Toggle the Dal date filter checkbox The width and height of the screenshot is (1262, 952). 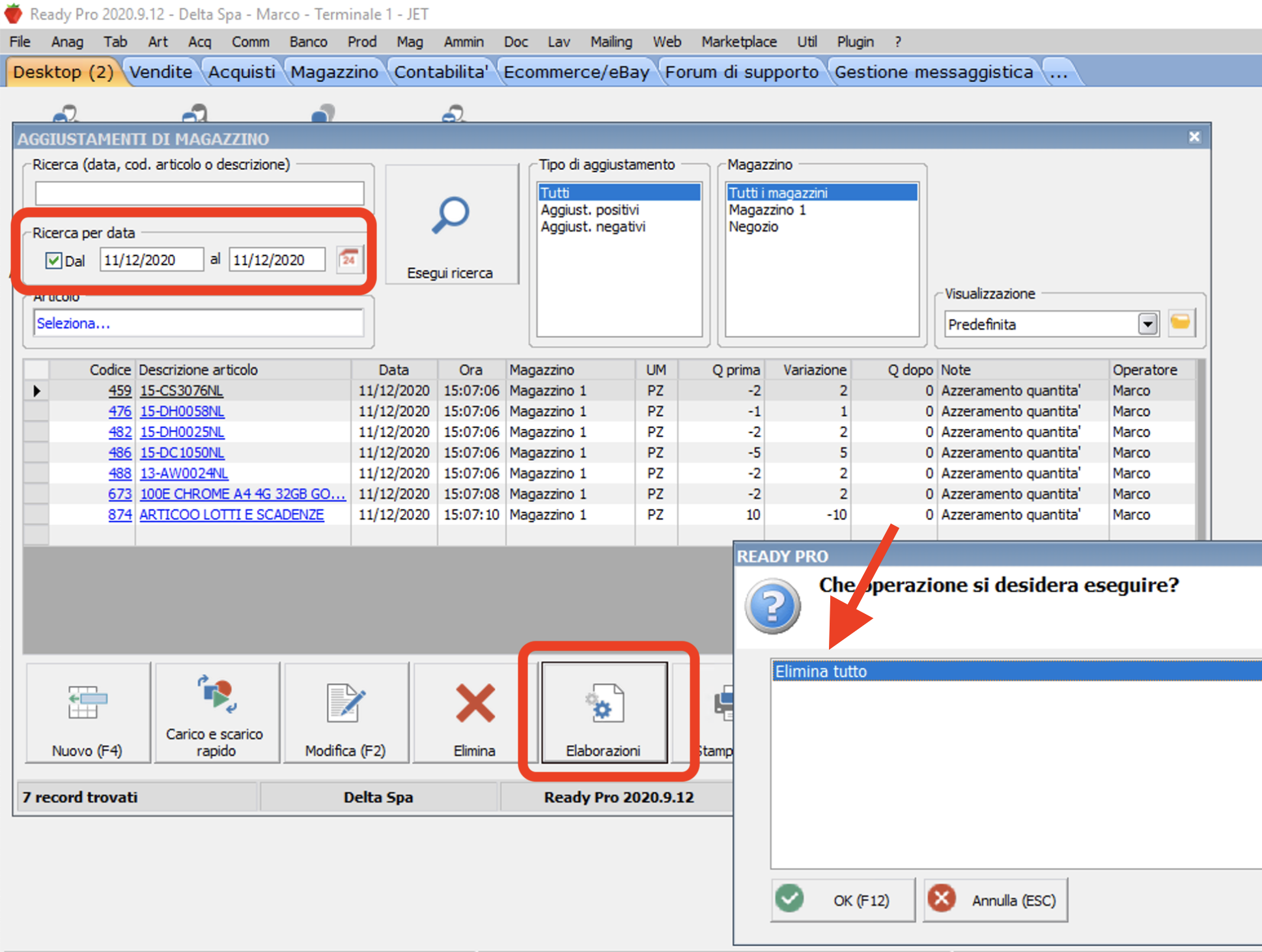[x=54, y=261]
